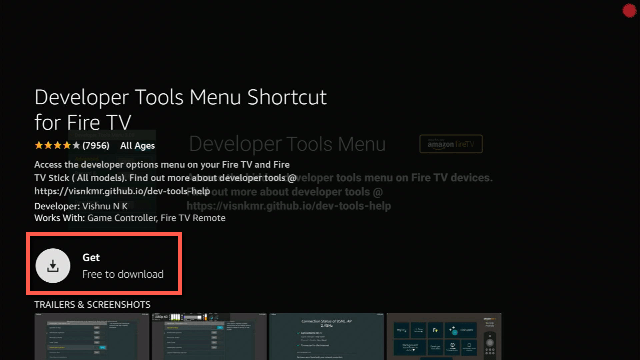Click the visnkmr.github.io/dev-tools-help URL text
Screen dimensions: 640x360
(122, 191)
